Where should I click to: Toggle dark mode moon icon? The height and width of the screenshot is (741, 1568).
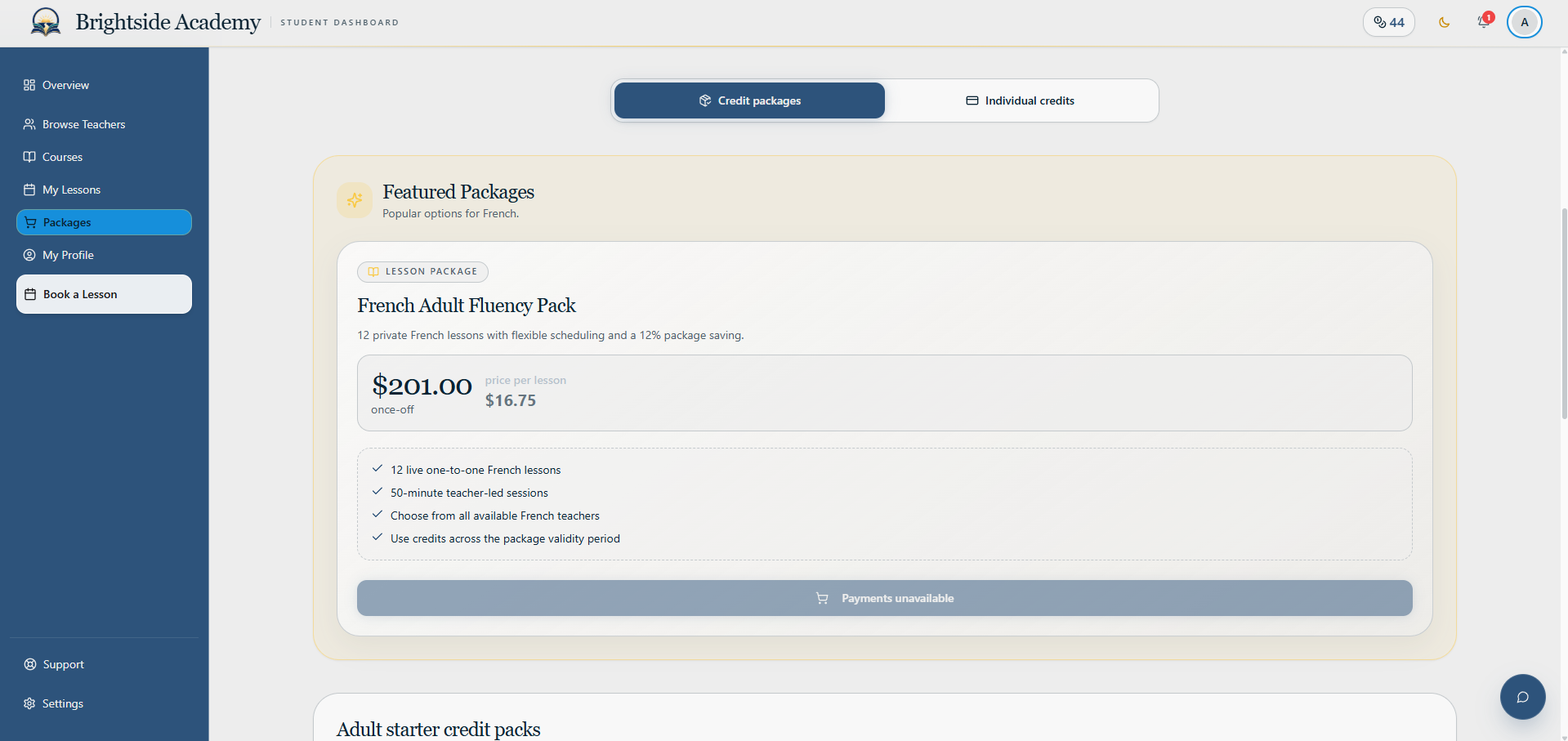(x=1444, y=22)
